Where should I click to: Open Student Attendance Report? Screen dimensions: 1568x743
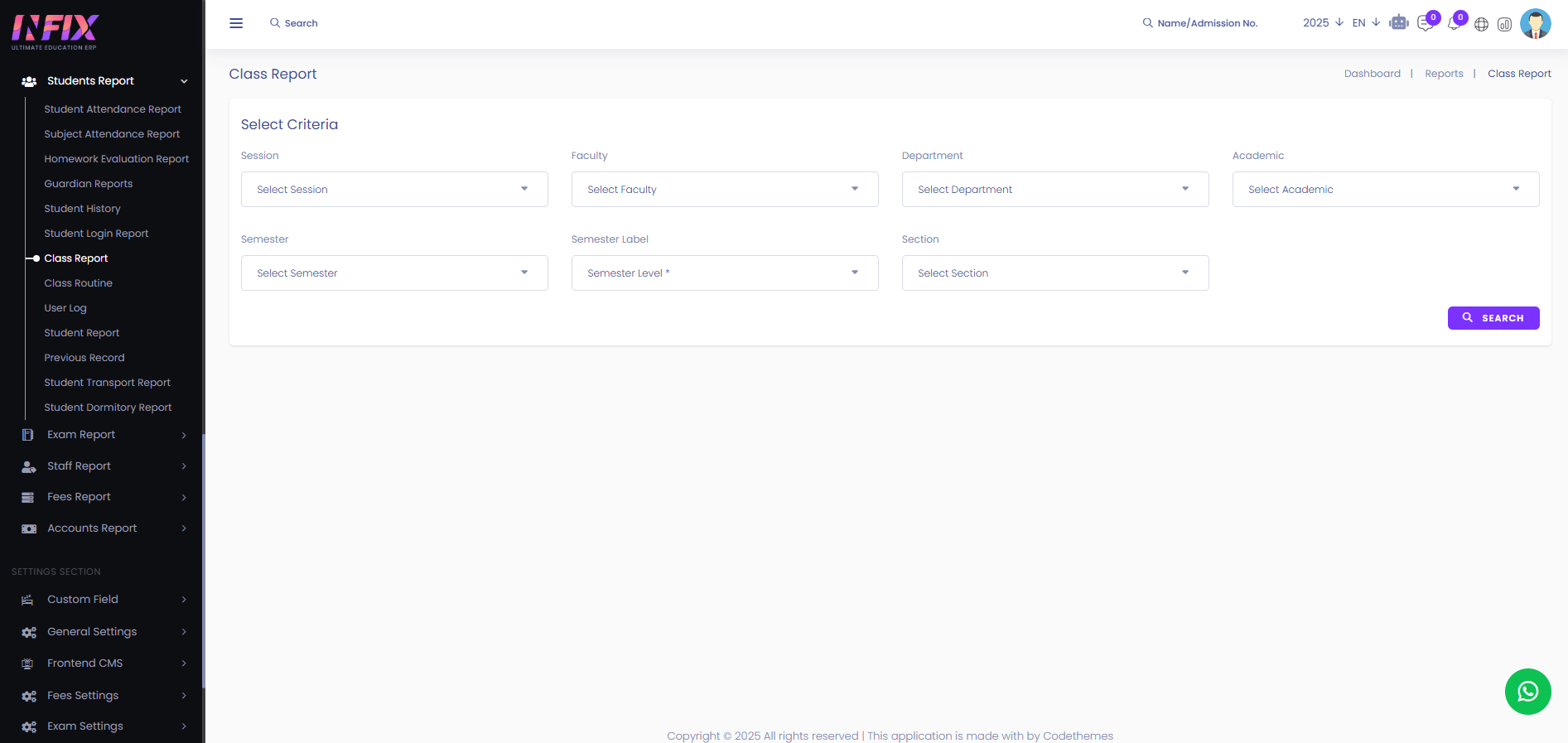113,109
